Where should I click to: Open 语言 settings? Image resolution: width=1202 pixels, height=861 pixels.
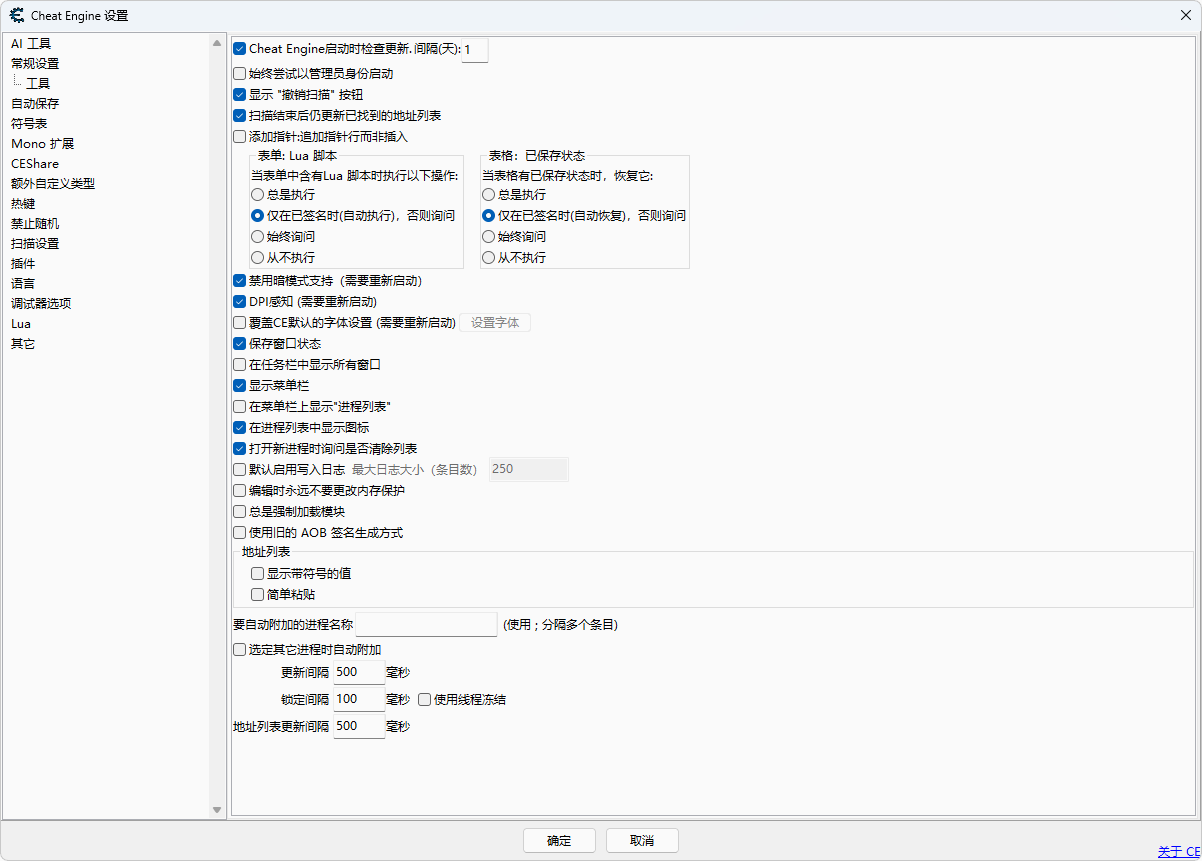(23, 284)
